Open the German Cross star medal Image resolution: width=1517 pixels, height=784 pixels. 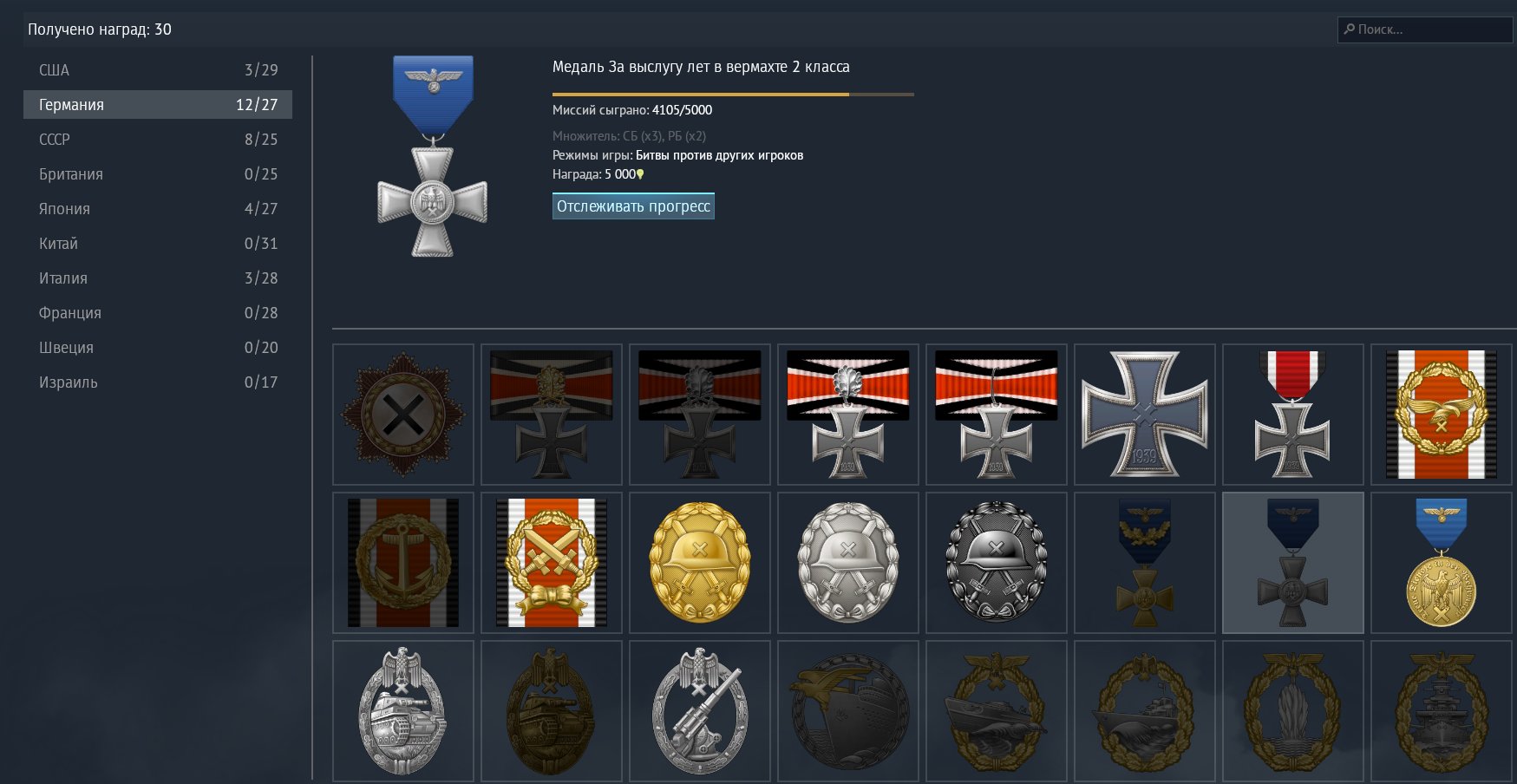[x=403, y=415]
